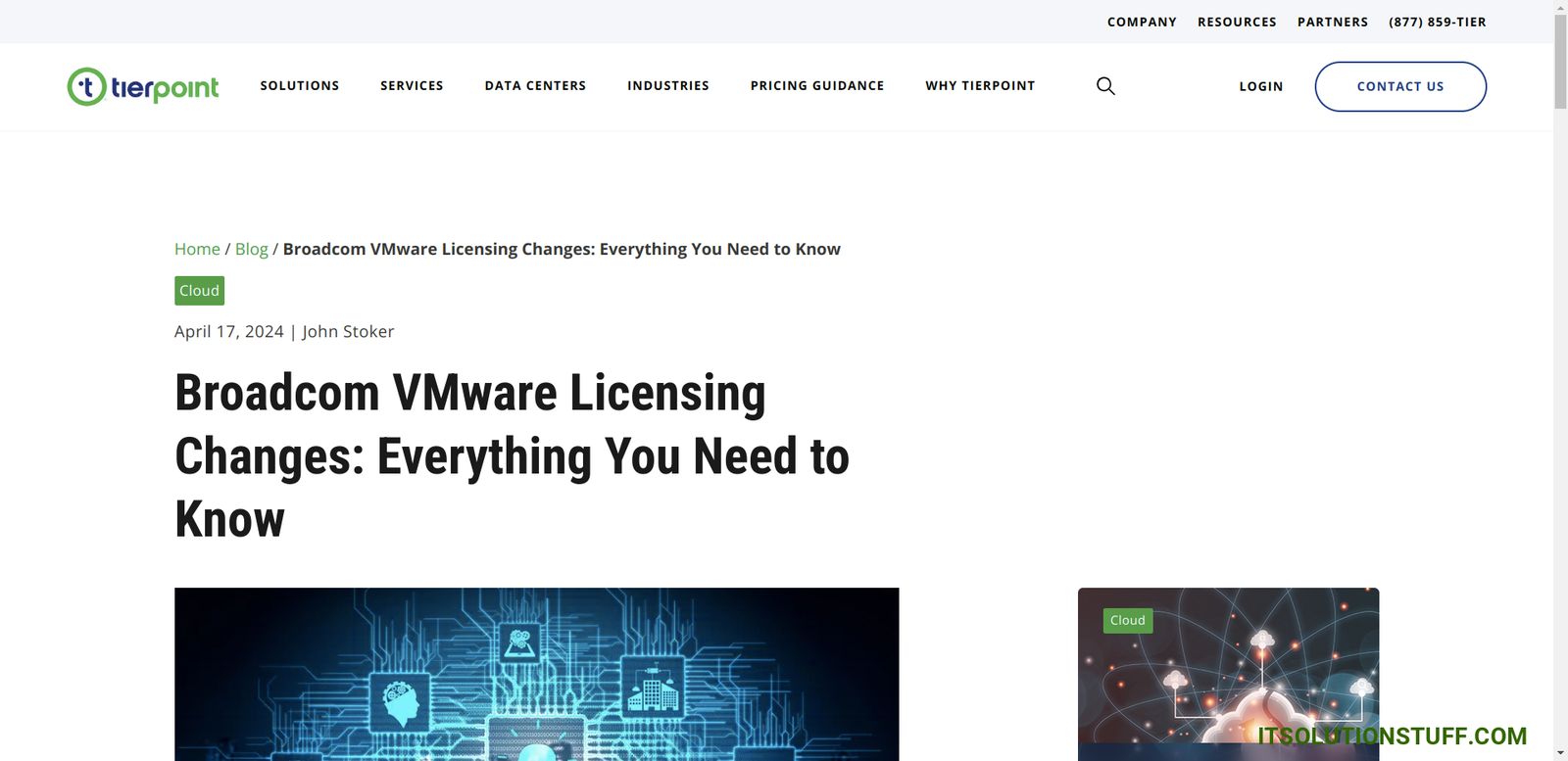The width and height of the screenshot is (1568, 761).
Task: Navigate to Blog via breadcrumb
Action: 251,249
